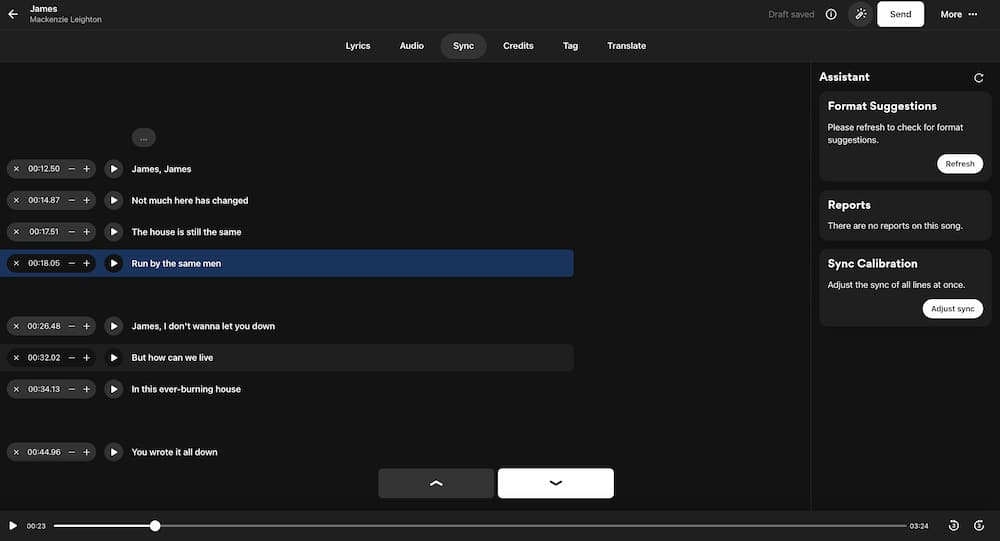Screen dimensions: 1000x541
Task: Play from the 'James, James' line
Action: click(114, 169)
